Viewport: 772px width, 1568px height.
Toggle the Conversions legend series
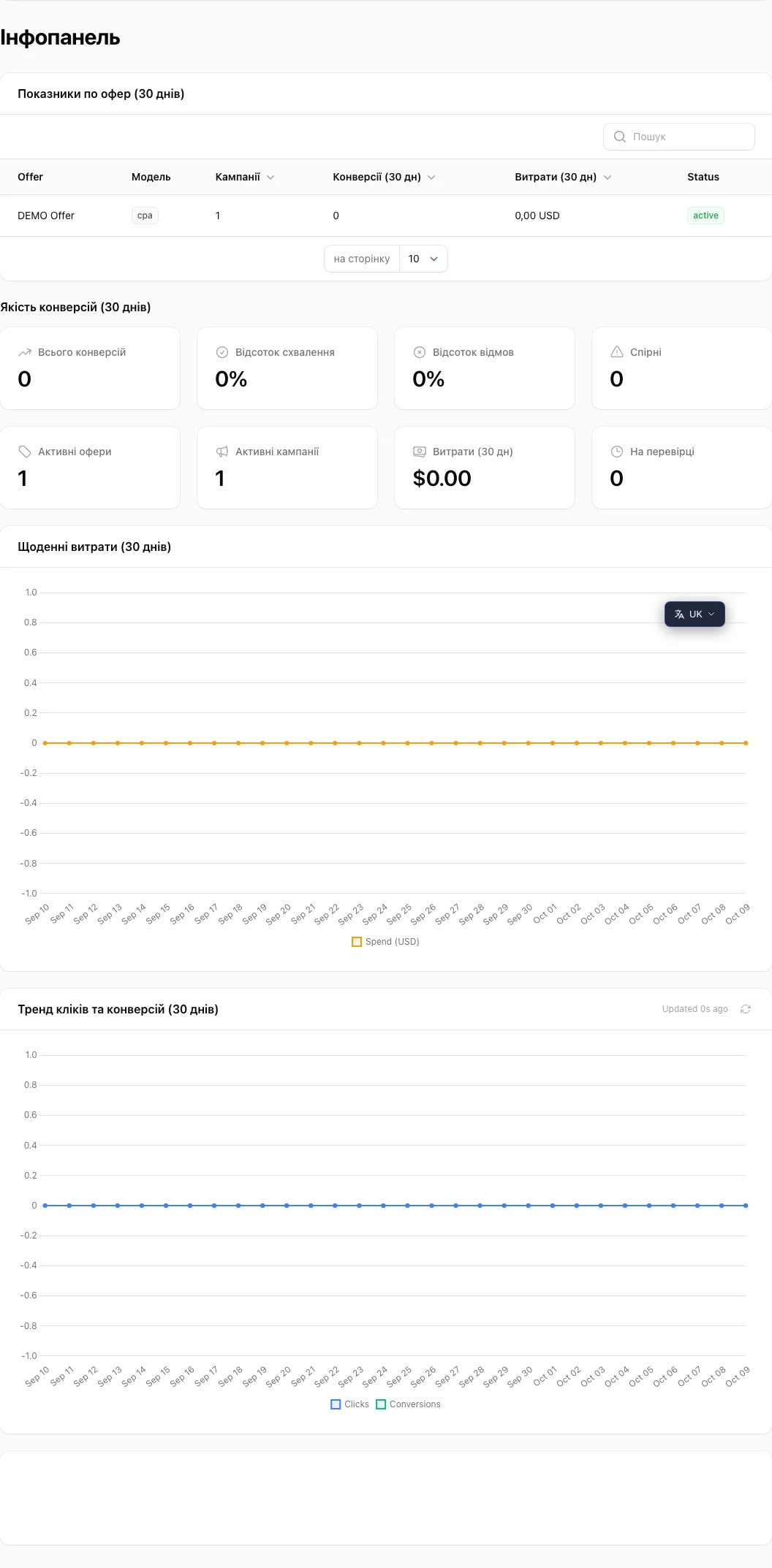(409, 1404)
